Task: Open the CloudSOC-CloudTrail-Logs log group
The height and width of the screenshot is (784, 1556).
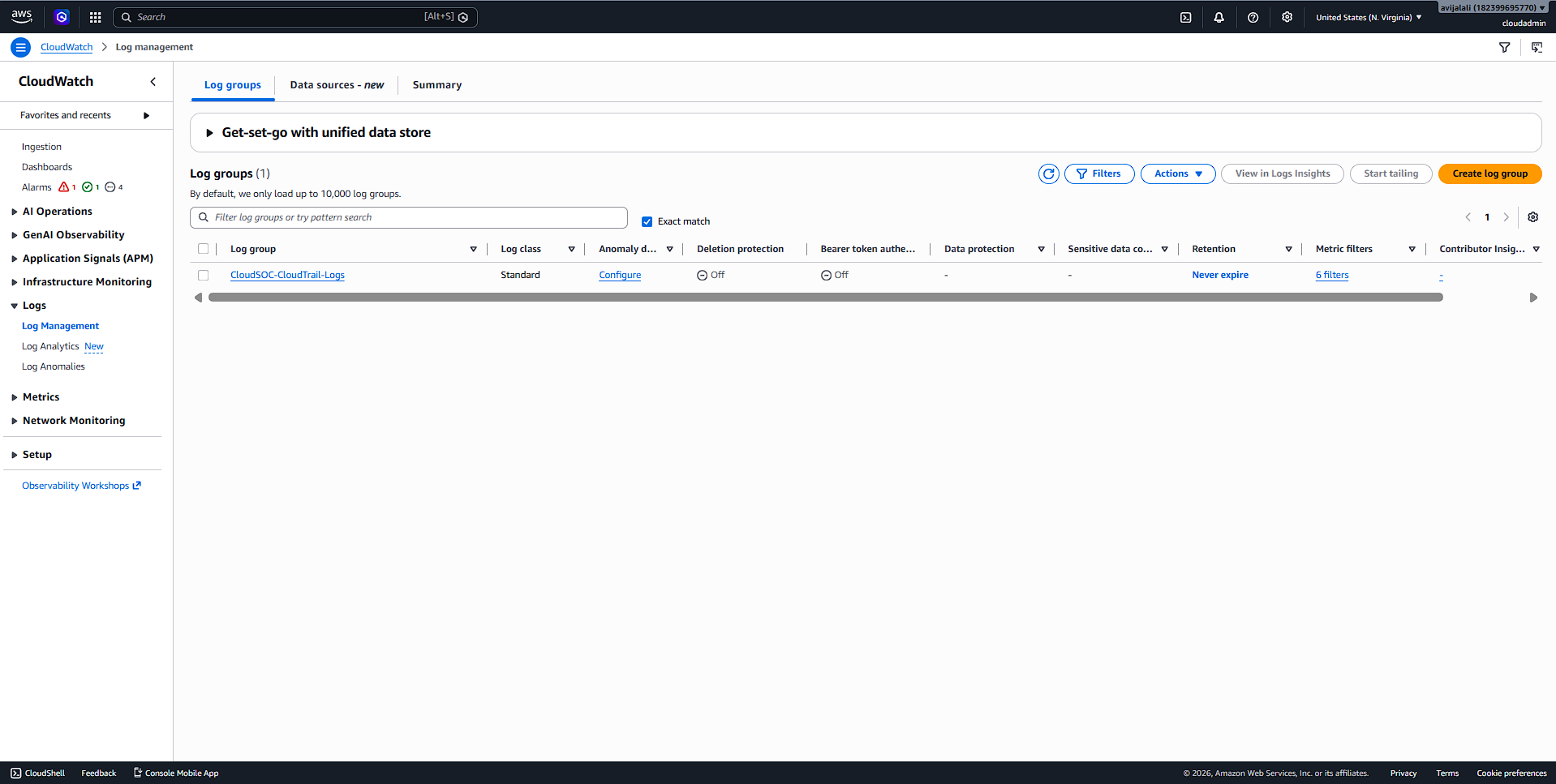Action: point(287,275)
